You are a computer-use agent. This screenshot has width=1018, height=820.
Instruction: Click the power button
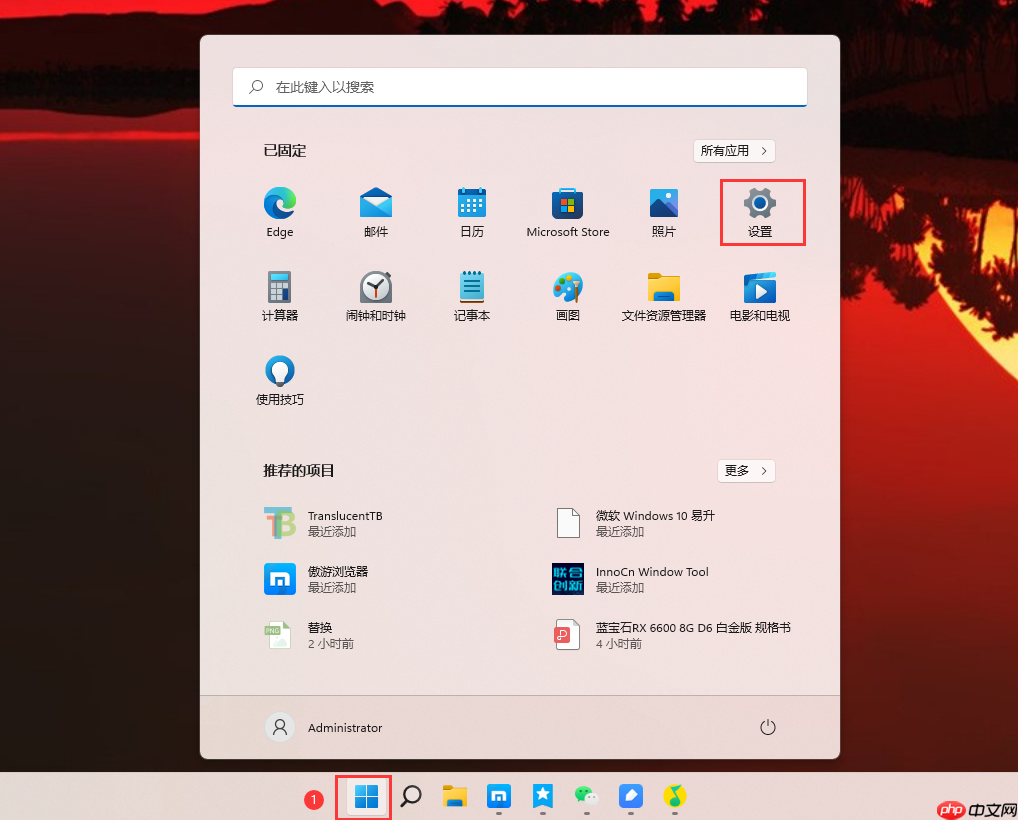pyautogui.click(x=767, y=727)
